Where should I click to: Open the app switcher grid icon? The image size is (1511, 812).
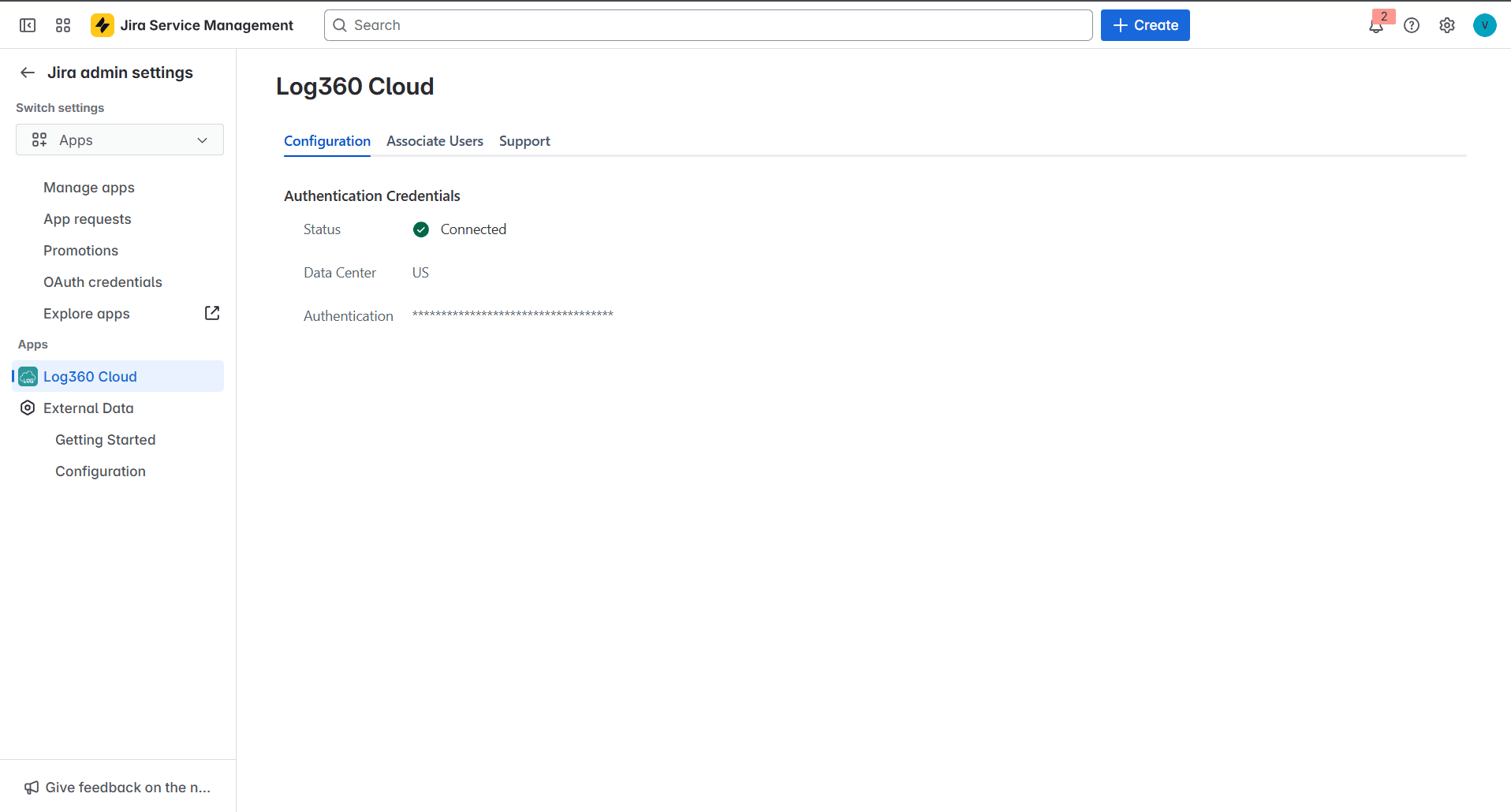(x=63, y=24)
